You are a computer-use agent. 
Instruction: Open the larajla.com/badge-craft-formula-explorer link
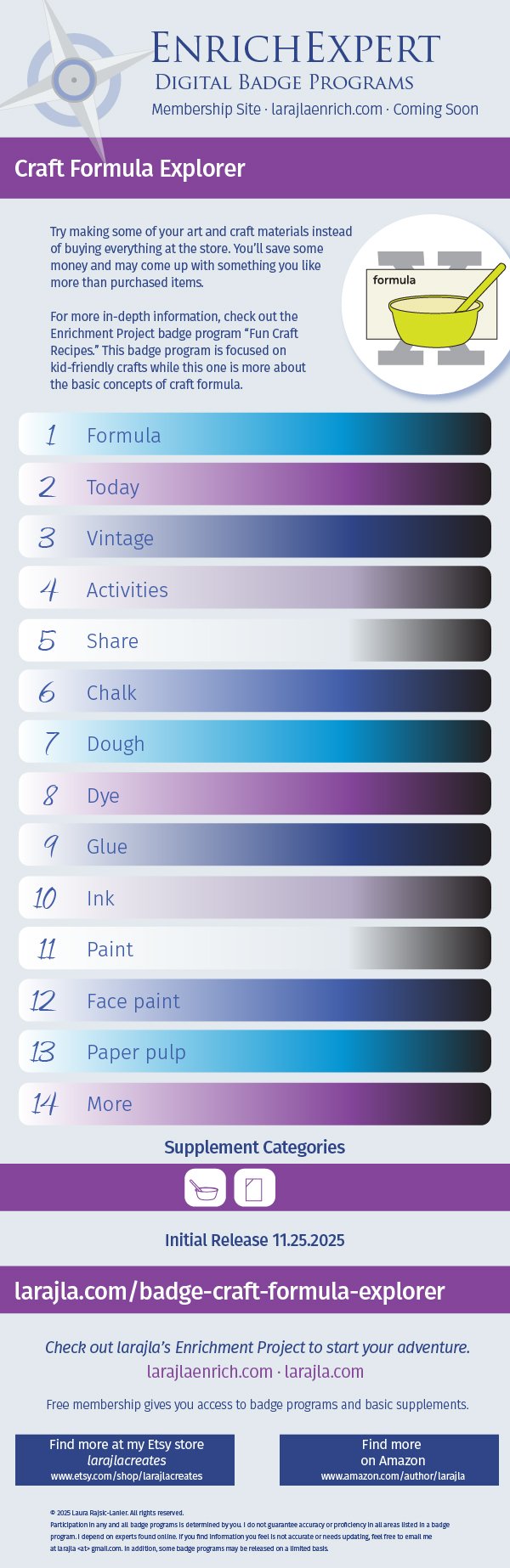[229, 1291]
